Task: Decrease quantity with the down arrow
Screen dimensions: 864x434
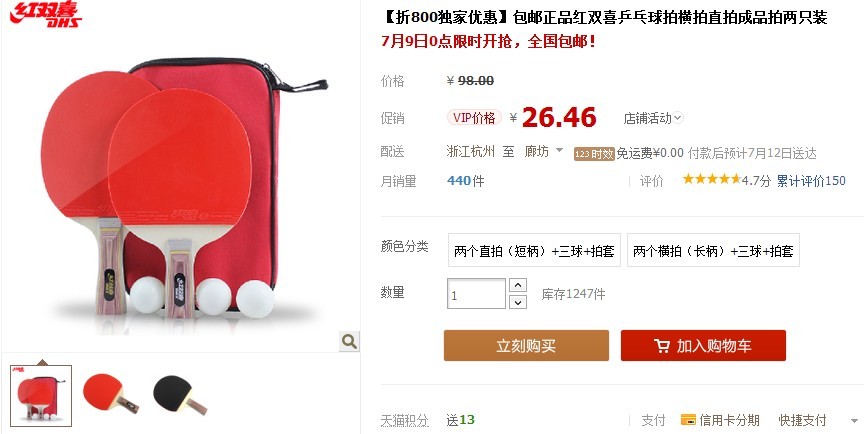Action: point(517,302)
